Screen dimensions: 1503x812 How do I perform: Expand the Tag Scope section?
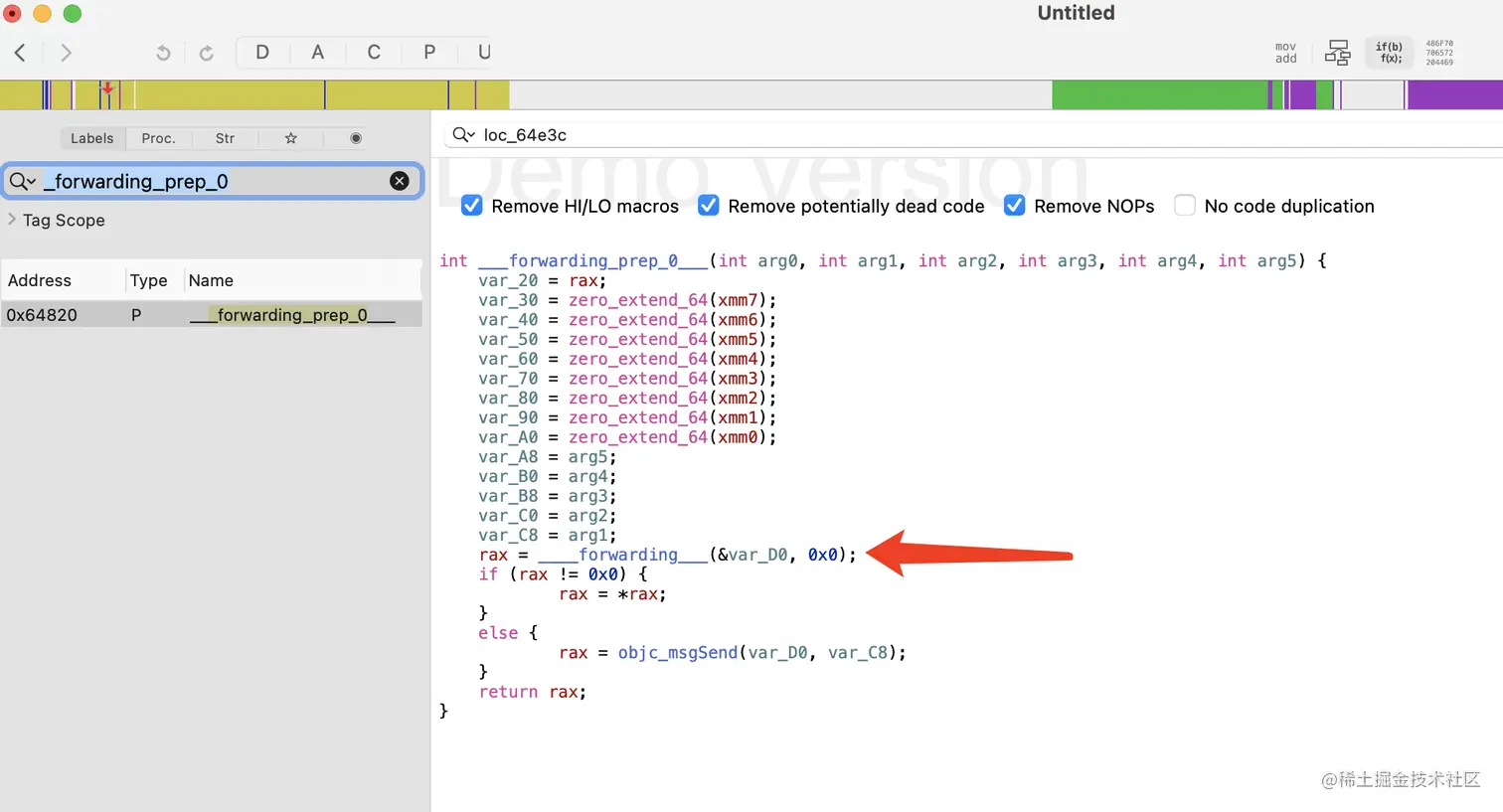(12, 220)
